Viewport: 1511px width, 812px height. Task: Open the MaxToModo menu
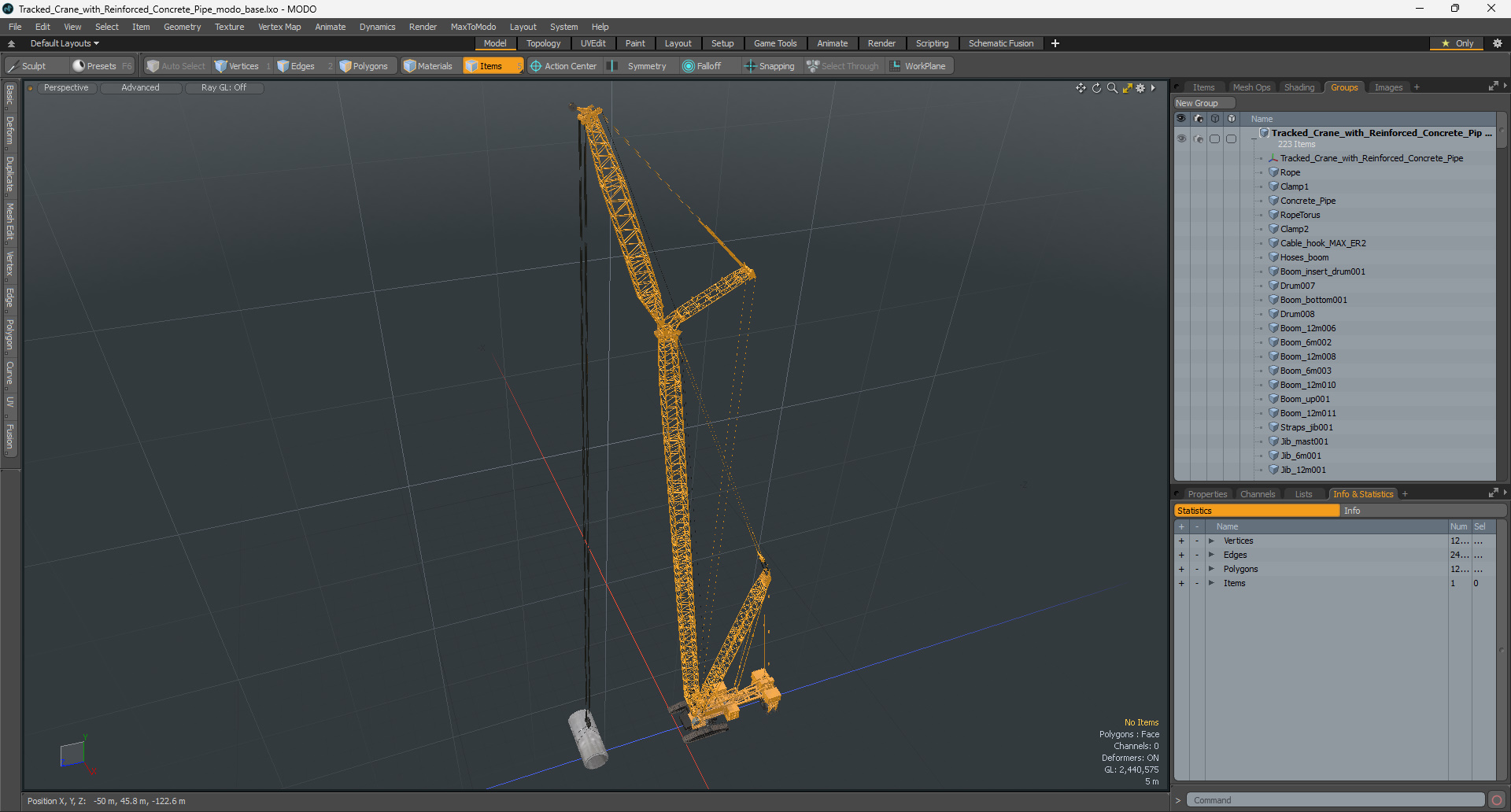473,27
